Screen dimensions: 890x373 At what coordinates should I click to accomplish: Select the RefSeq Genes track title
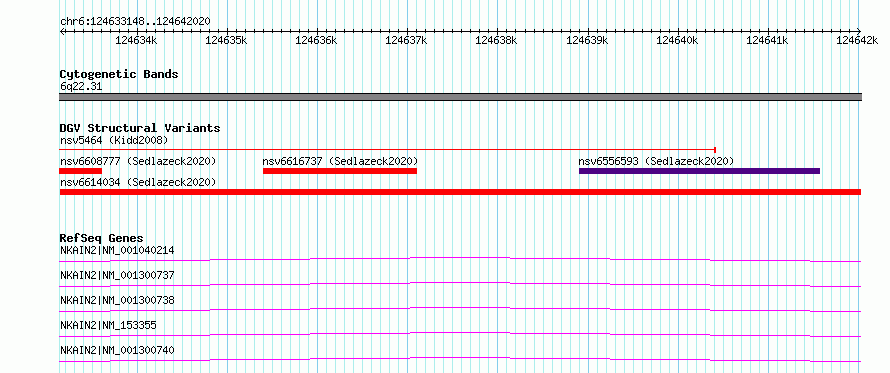click(x=102, y=238)
